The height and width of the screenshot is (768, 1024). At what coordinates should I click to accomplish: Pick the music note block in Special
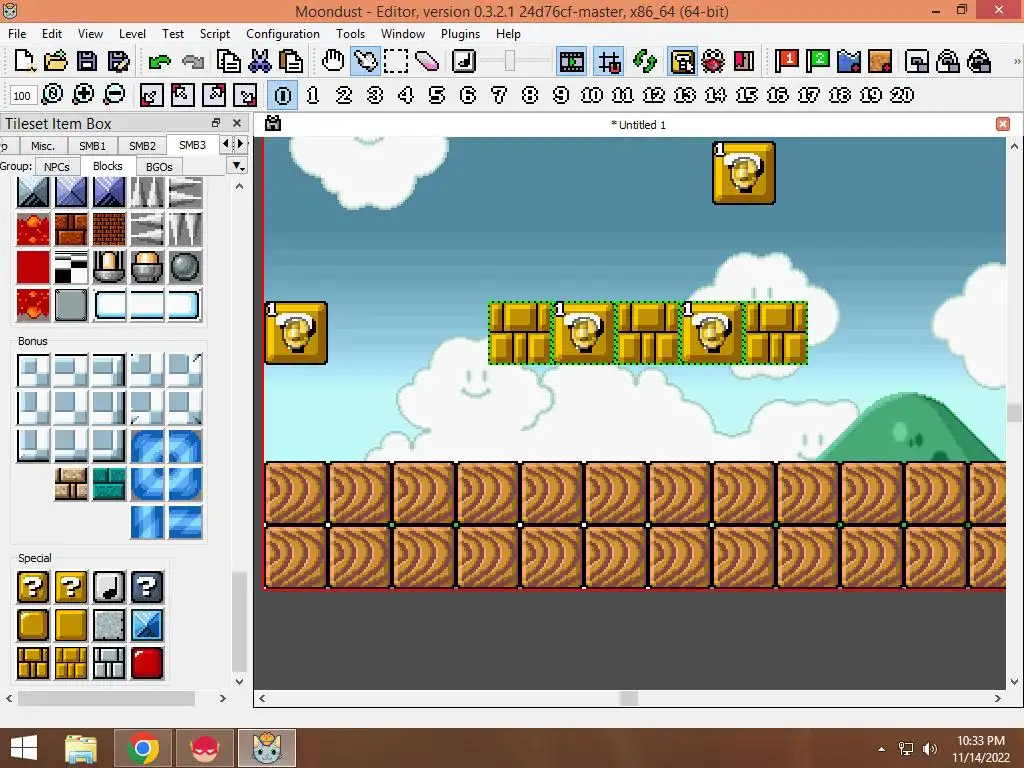[108, 586]
